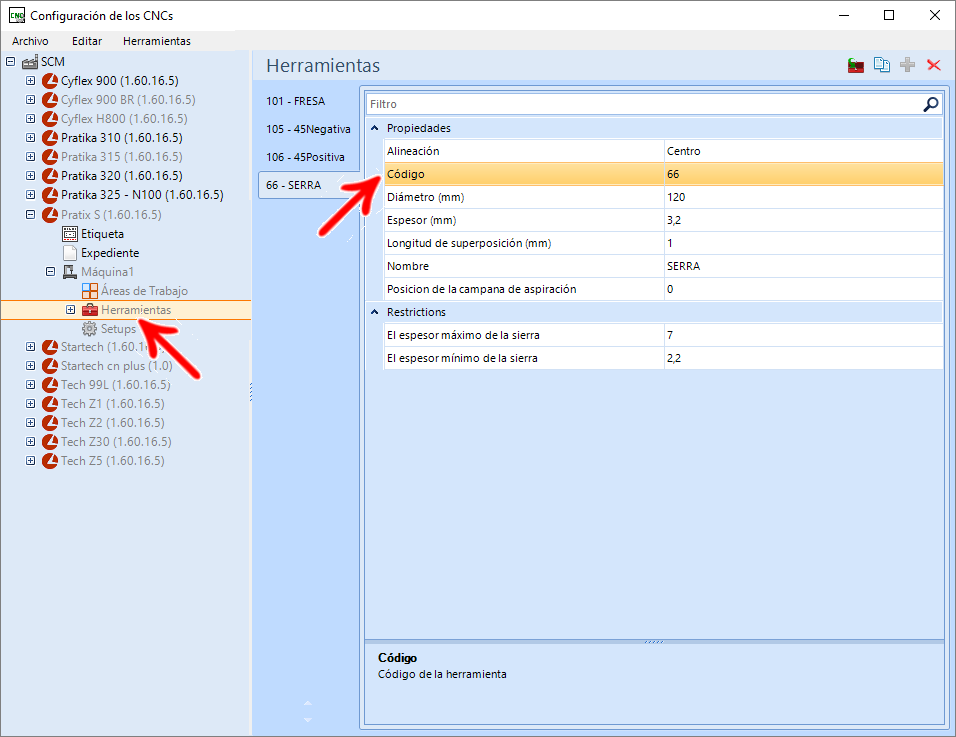Collapse the Pratix S node
This screenshot has height=737, width=956.
(30, 214)
